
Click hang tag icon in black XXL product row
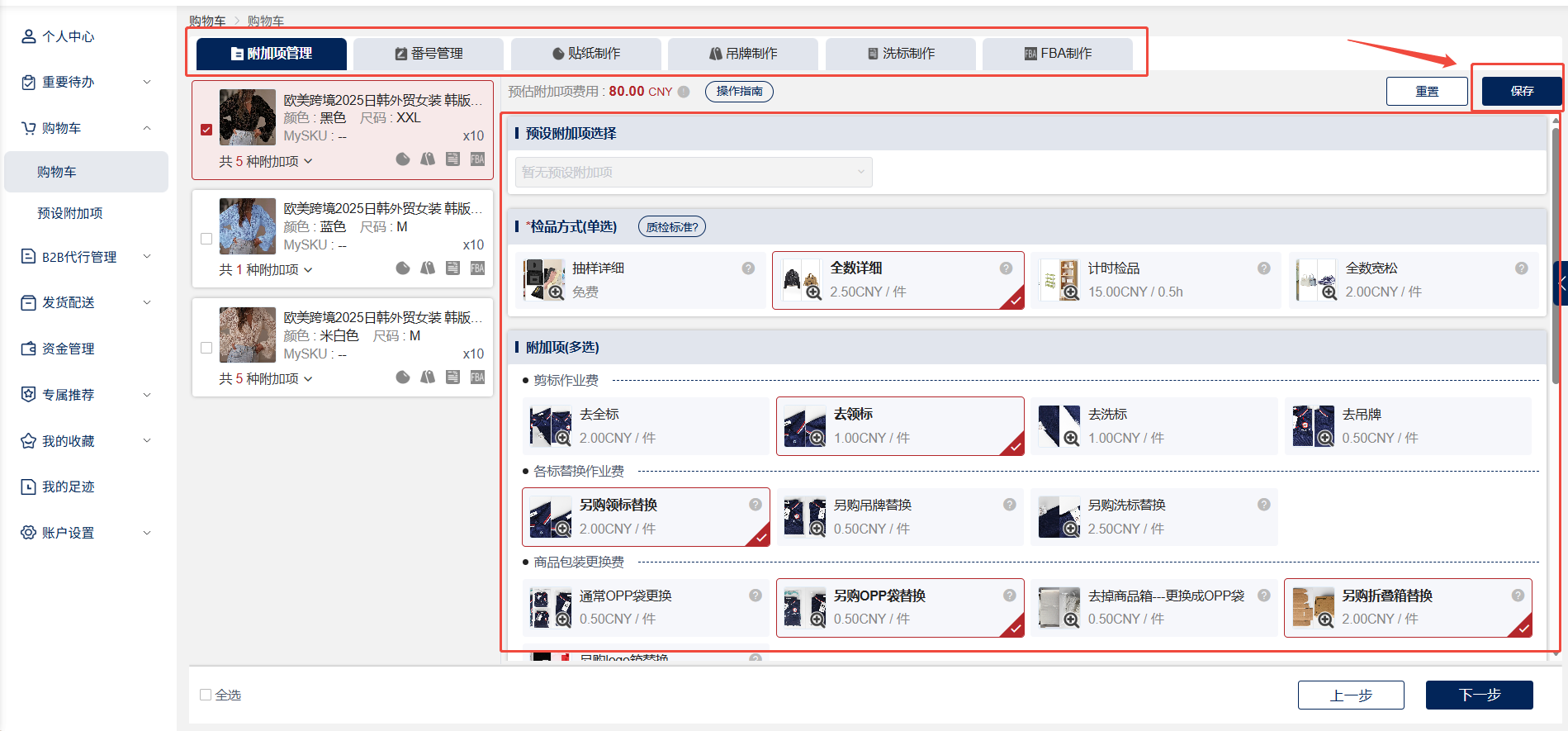point(428,159)
